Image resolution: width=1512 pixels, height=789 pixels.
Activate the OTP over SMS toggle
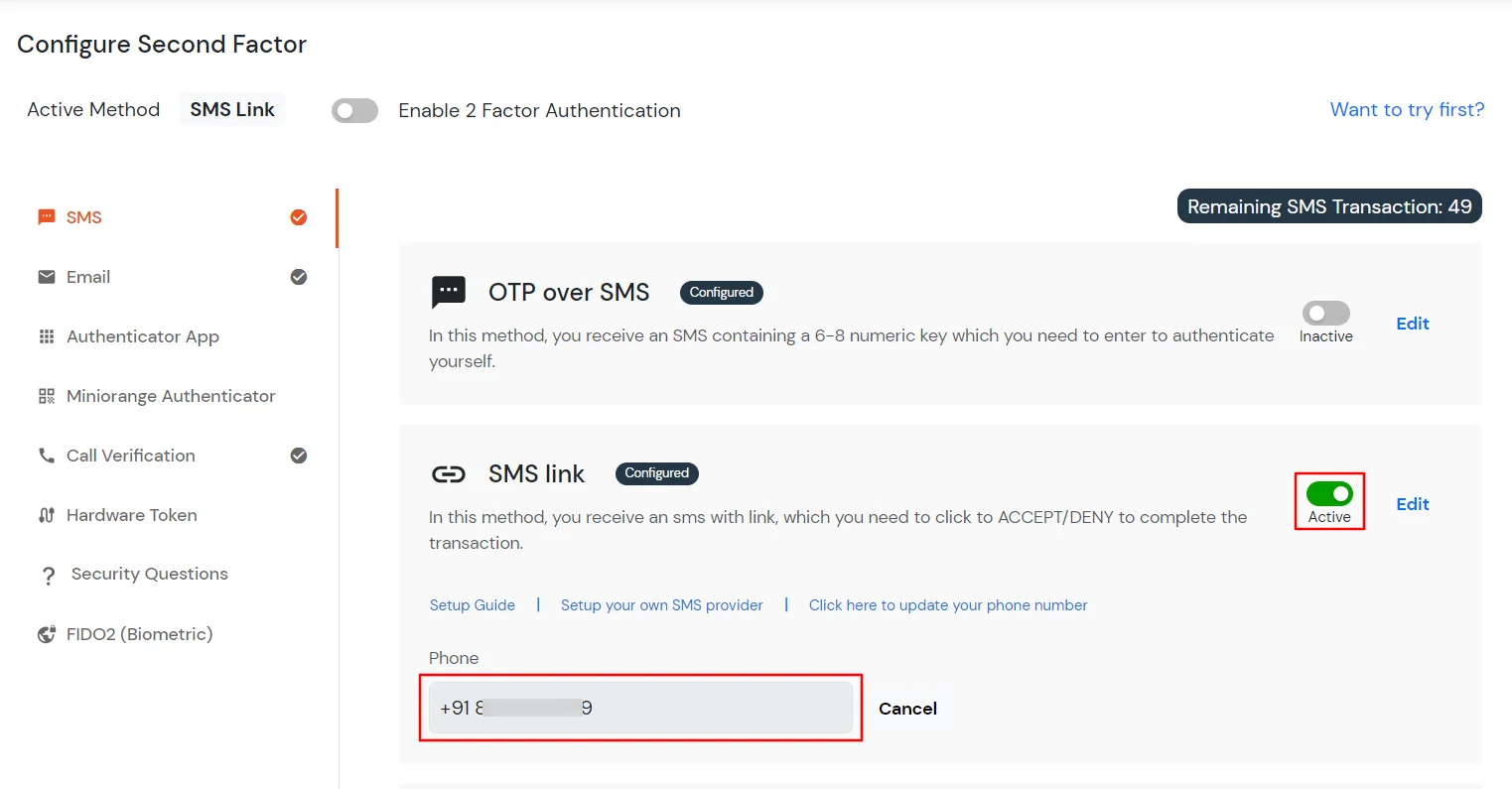[1324, 313]
